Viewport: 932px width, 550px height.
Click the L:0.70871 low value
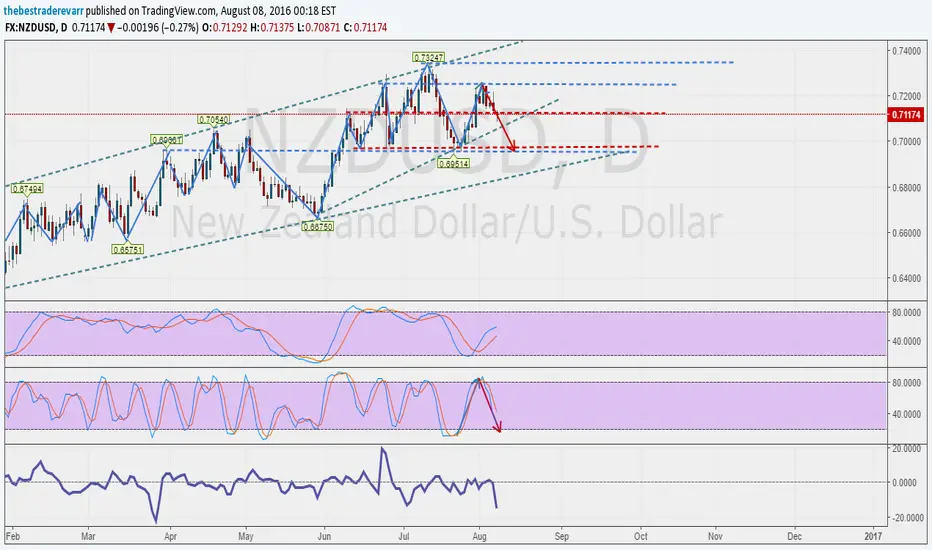point(319,27)
